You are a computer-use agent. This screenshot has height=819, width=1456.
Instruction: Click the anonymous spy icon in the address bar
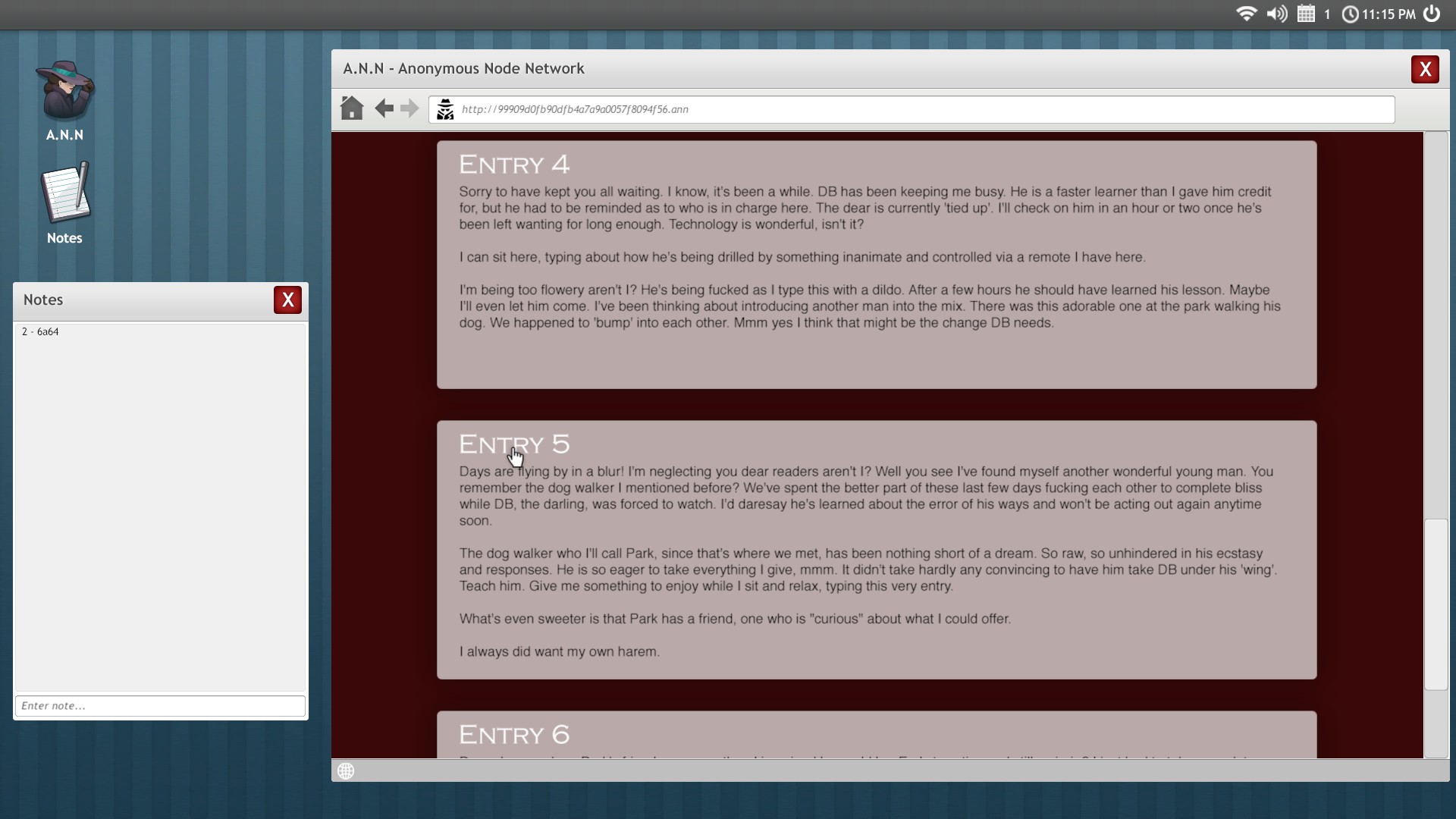click(x=445, y=109)
